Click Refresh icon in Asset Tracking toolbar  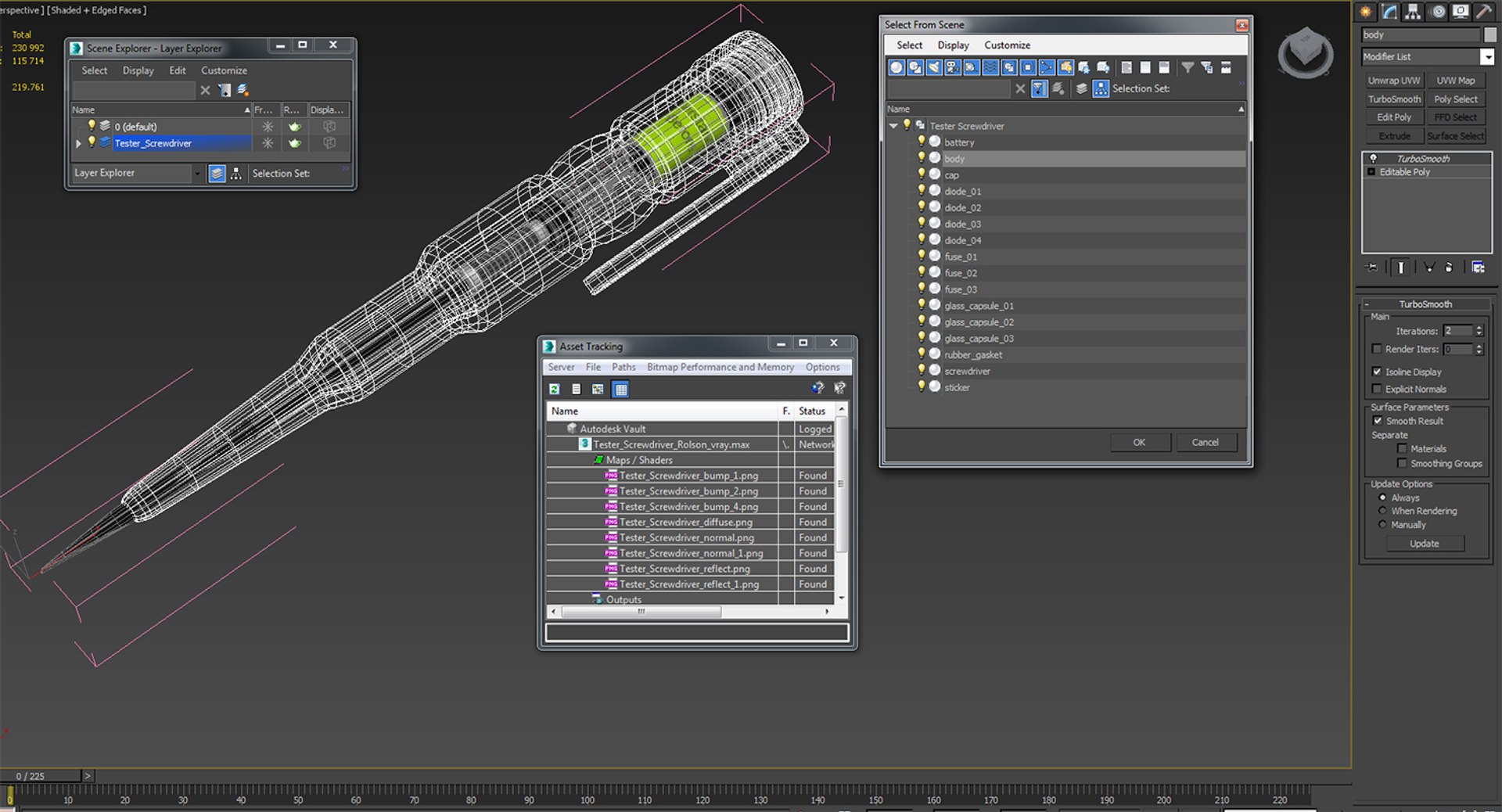click(555, 389)
